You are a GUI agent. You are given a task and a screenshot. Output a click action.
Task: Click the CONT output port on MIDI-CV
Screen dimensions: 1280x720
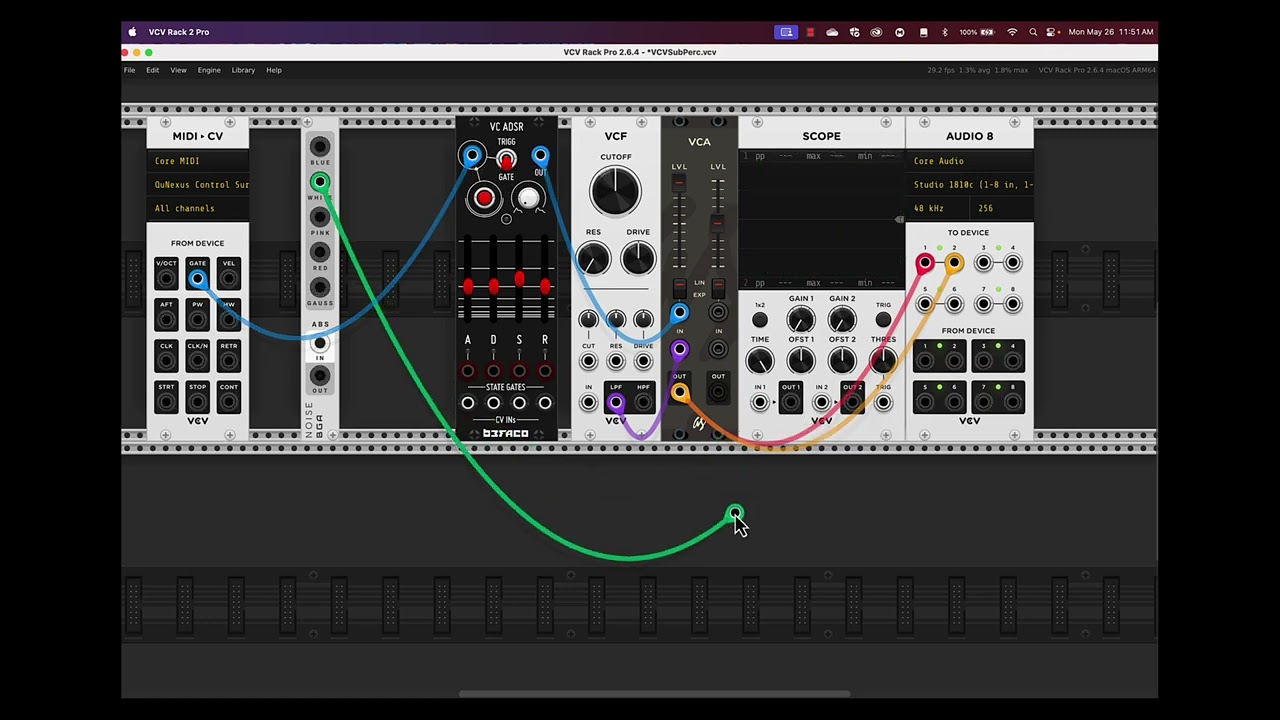tap(228, 401)
